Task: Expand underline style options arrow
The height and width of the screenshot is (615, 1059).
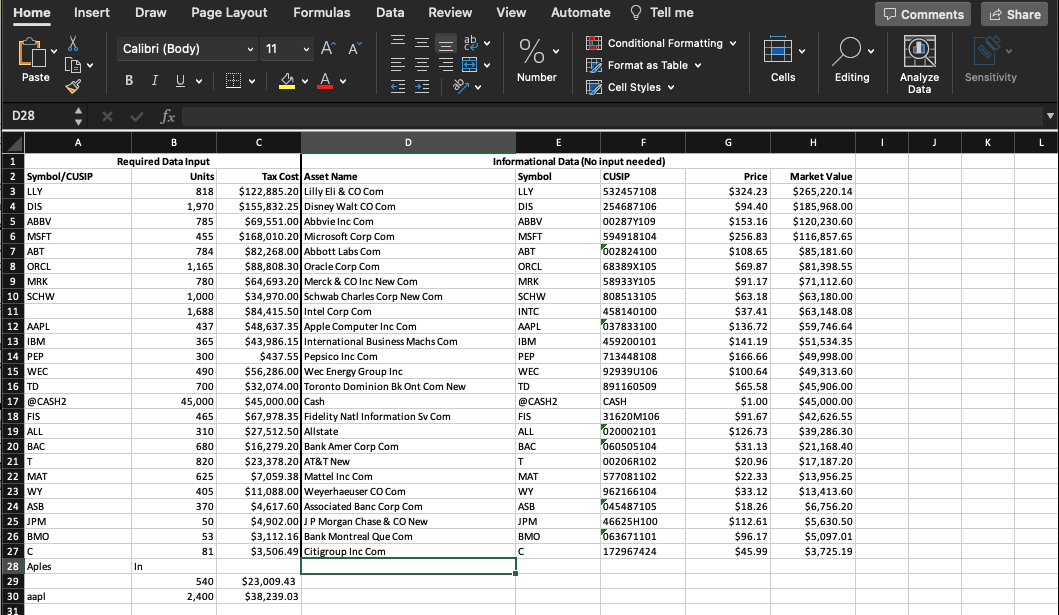Action: 199,82
